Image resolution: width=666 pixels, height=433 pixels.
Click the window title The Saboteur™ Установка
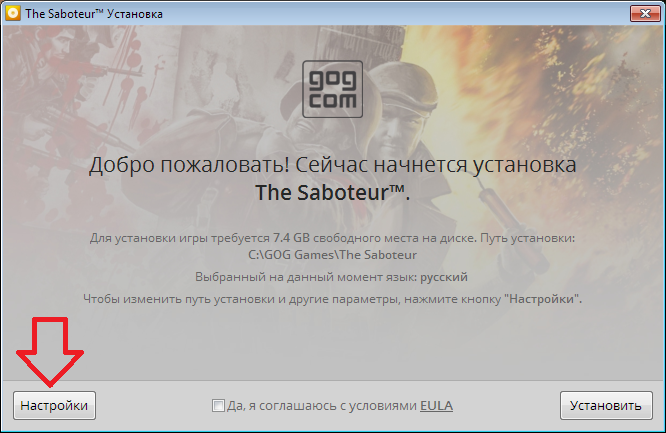coord(94,14)
